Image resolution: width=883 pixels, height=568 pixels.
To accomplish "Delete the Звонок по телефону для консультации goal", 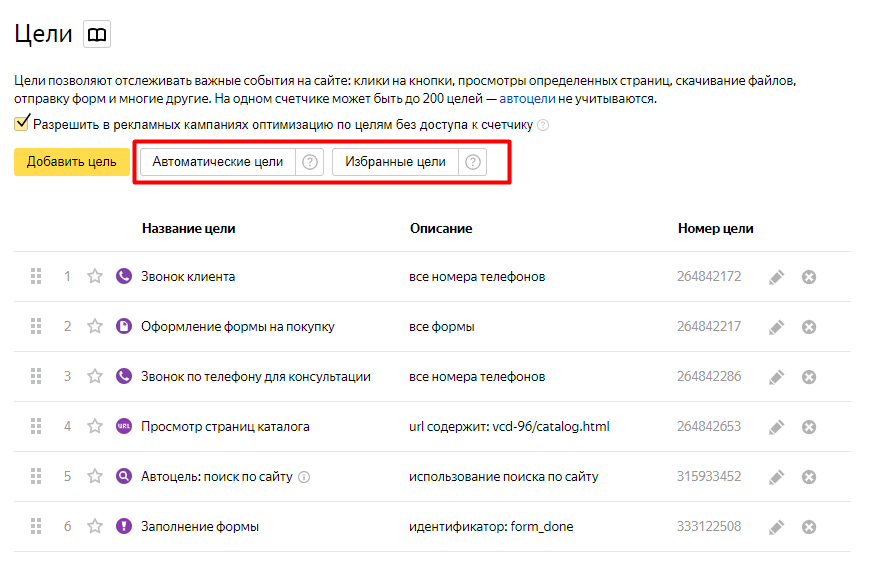I will tap(809, 377).
